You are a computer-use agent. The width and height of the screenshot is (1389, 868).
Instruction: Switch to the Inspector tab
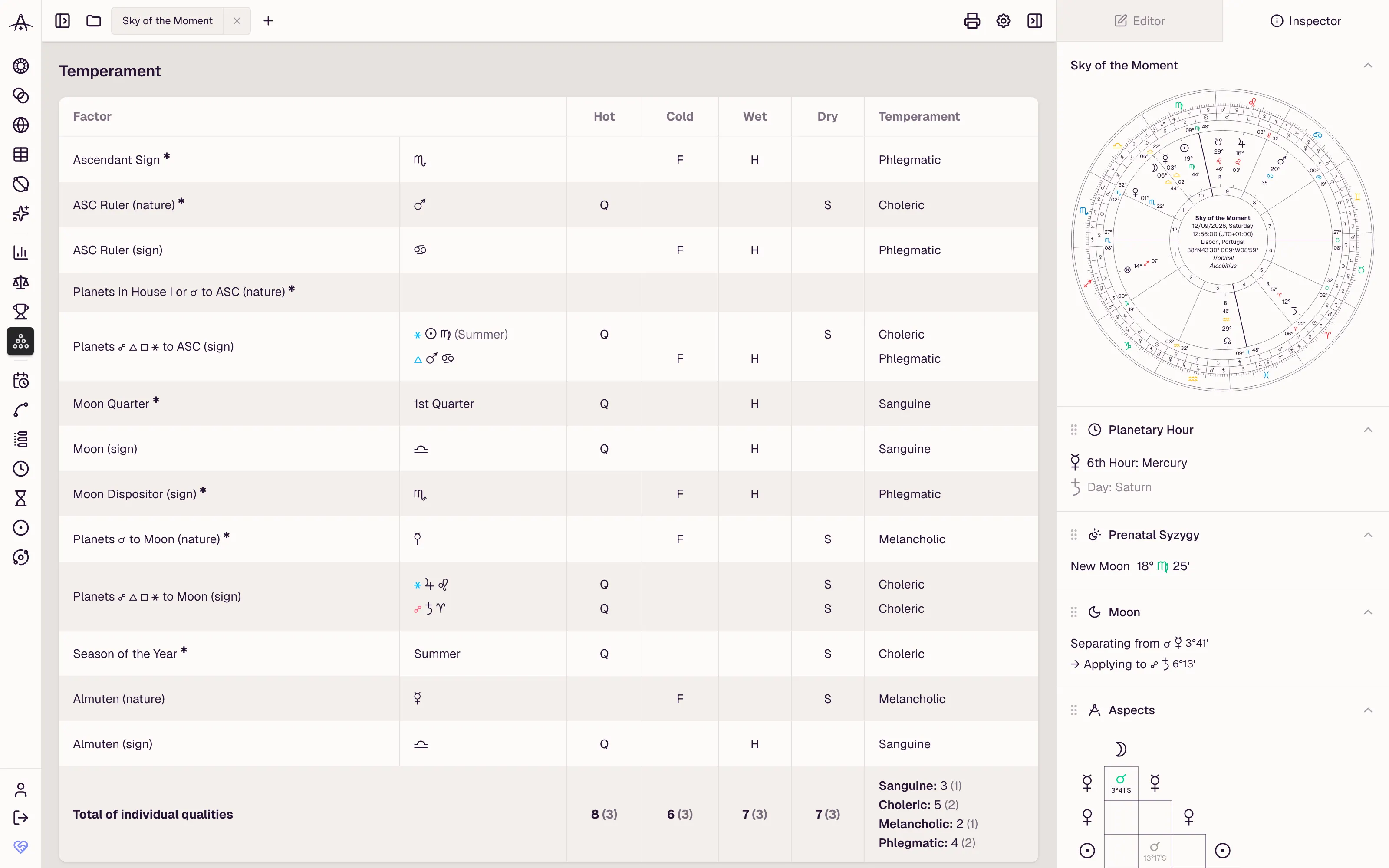(1306, 21)
